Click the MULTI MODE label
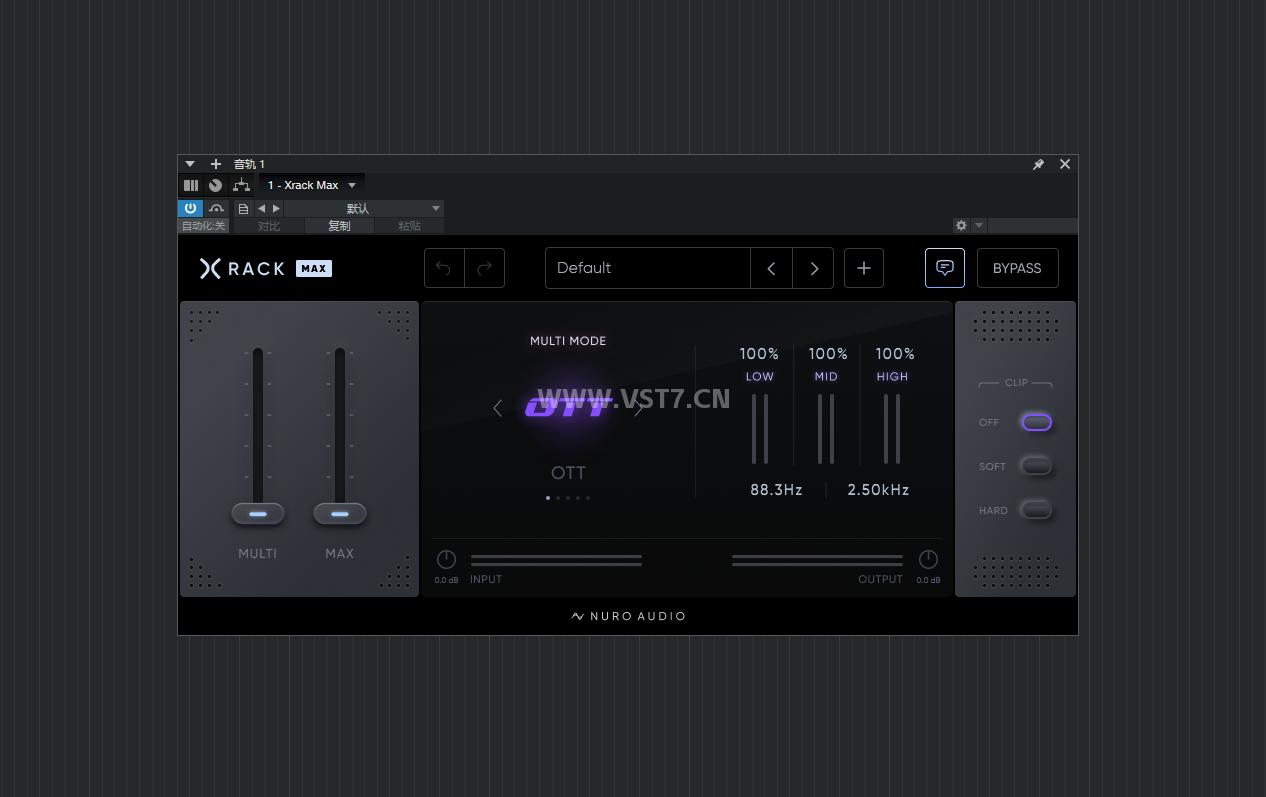This screenshot has height=797, width=1266. click(x=568, y=341)
